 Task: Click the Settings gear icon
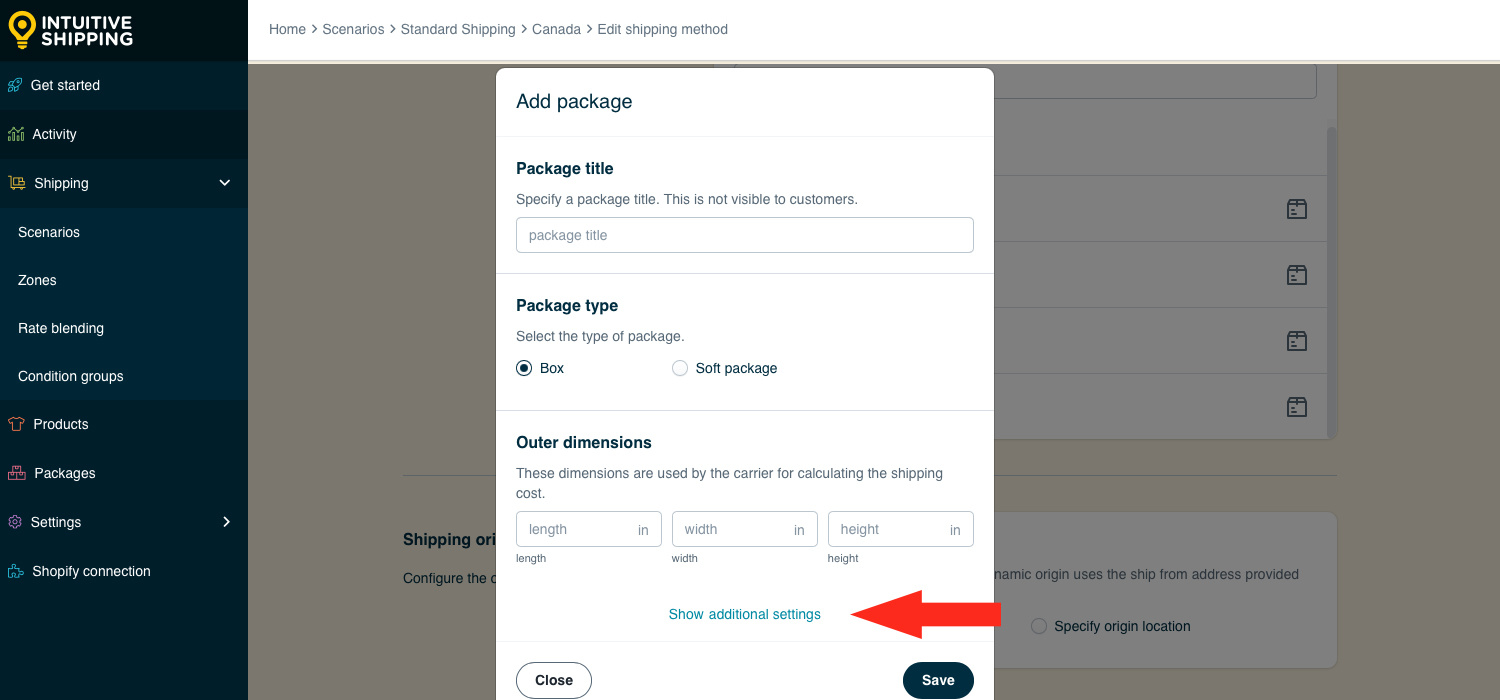tap(15, 522)
